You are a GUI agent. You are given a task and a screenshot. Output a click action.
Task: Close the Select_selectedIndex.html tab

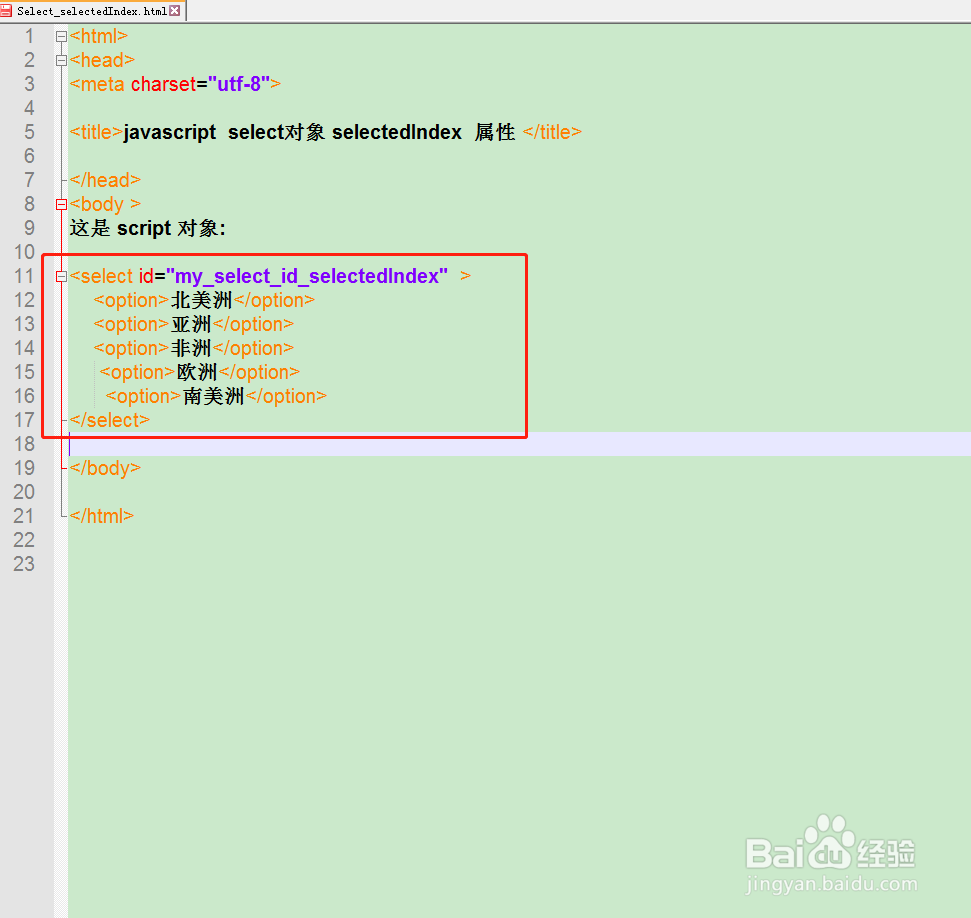[175, 11]
